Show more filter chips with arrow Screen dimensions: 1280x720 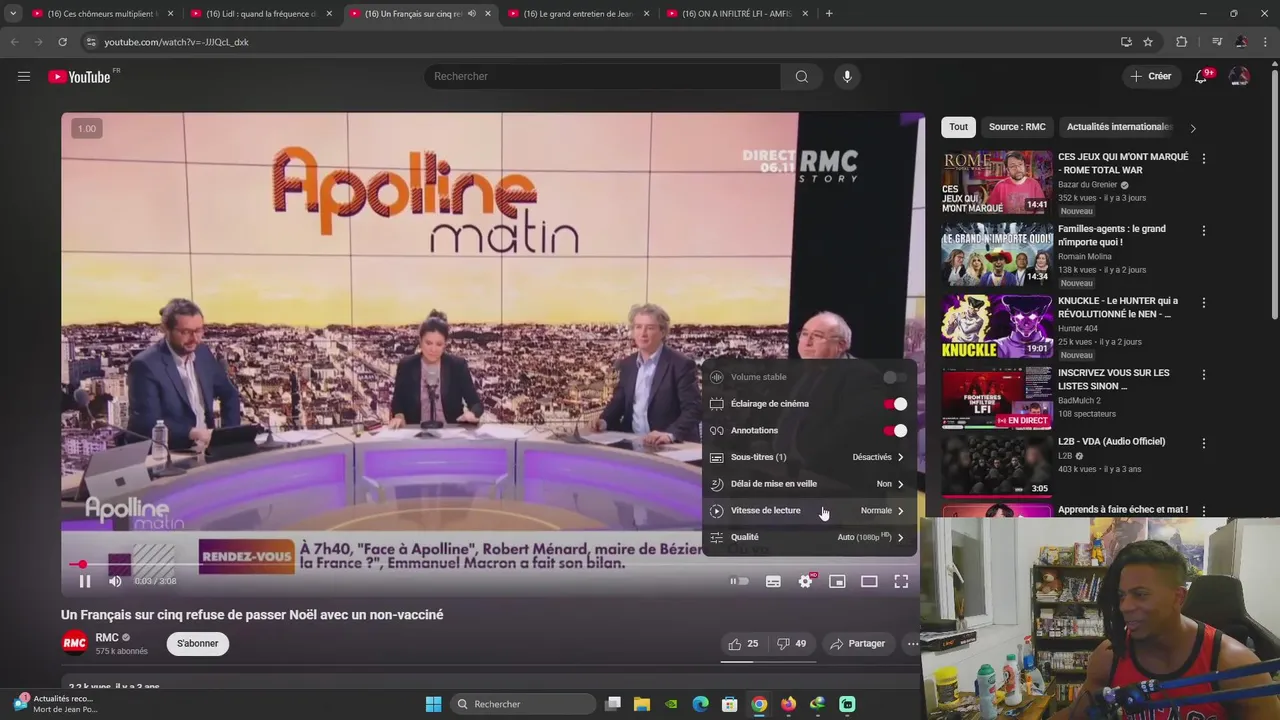tap(1192, 128)
